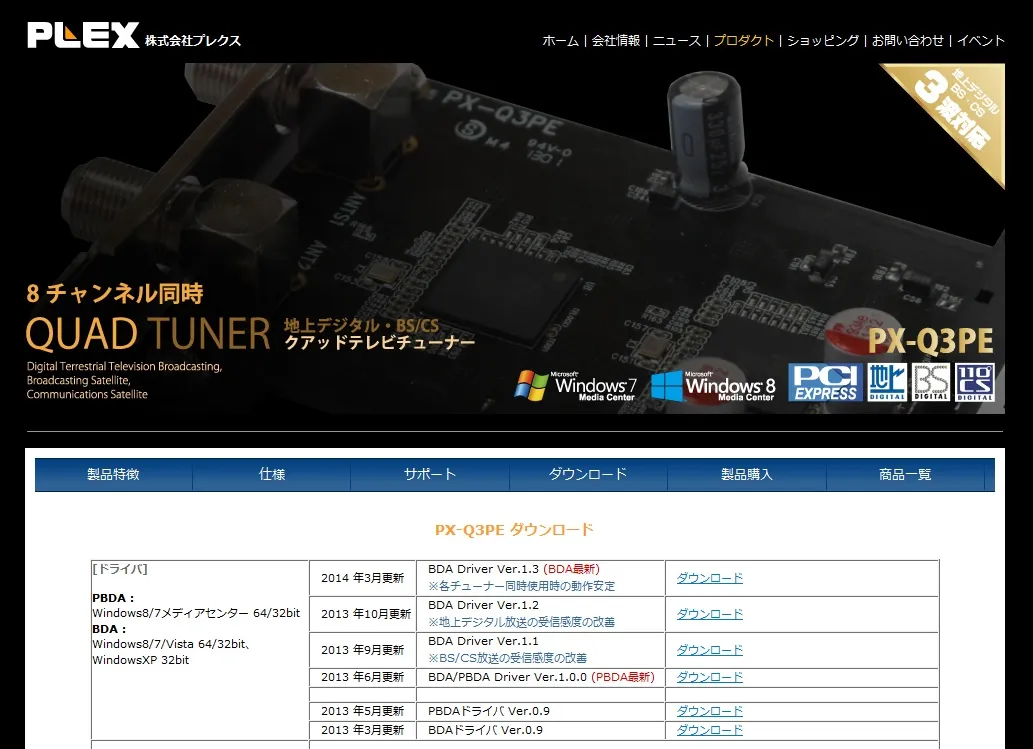
Task: Click the 110 CS Digital badge
Action: point(974,382)
